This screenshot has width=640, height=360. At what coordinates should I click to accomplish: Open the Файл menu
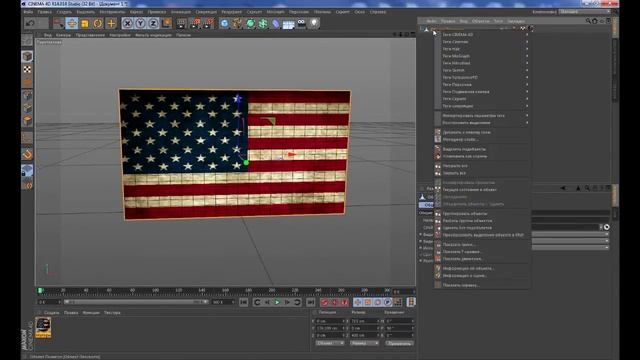tap(28, 12)
